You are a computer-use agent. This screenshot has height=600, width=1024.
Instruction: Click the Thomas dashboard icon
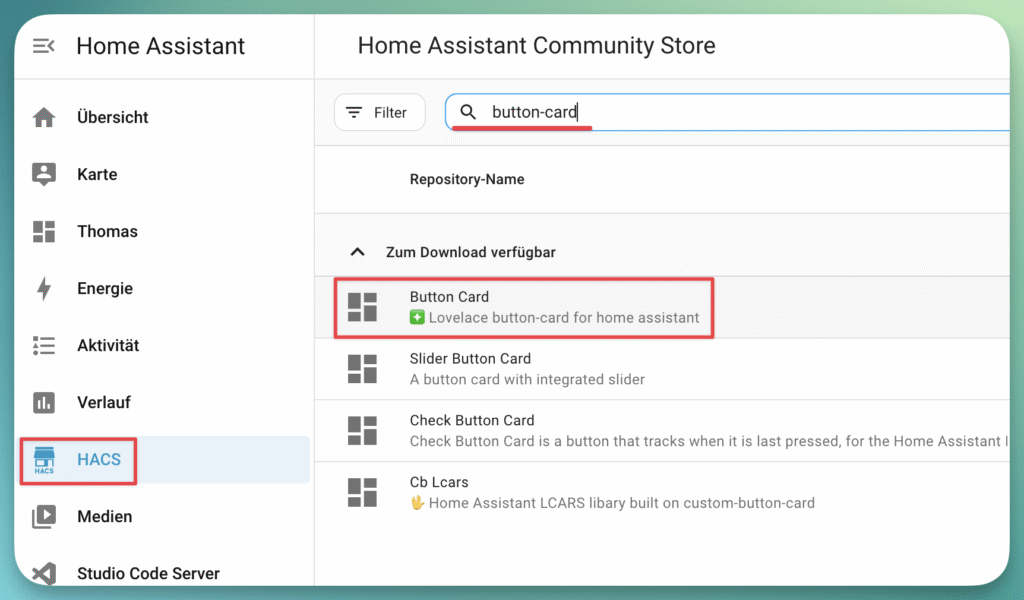click(44, 231)
